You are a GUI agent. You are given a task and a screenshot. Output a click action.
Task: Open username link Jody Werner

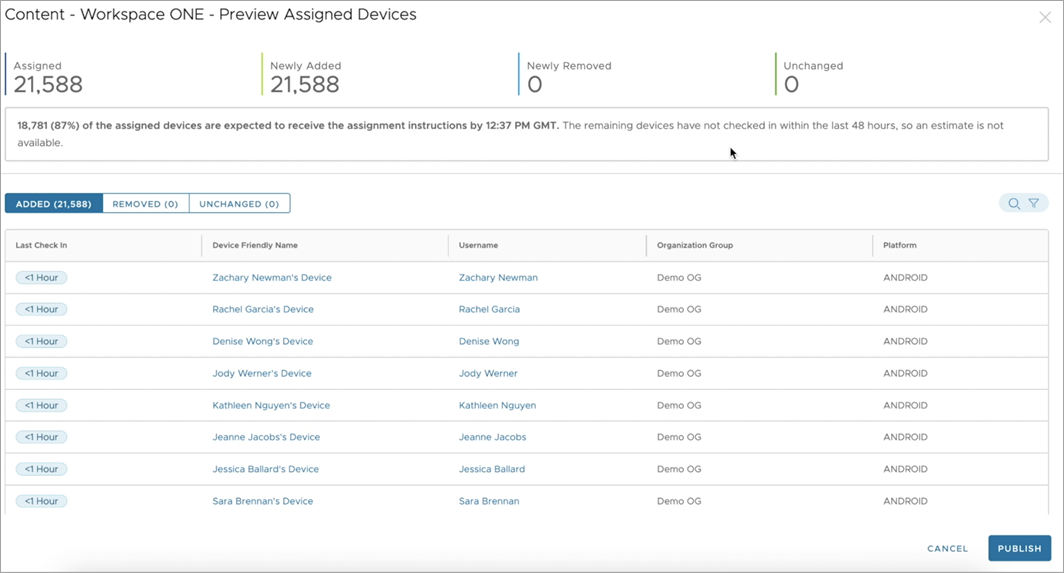tap(488, 373)
